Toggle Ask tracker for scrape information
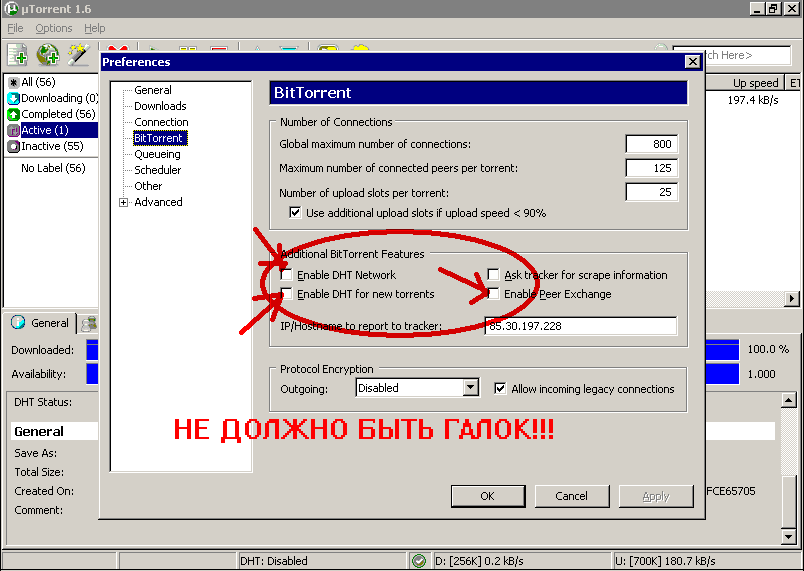The width and height of the screenshot is (804, 571). [x=493, y=275]
